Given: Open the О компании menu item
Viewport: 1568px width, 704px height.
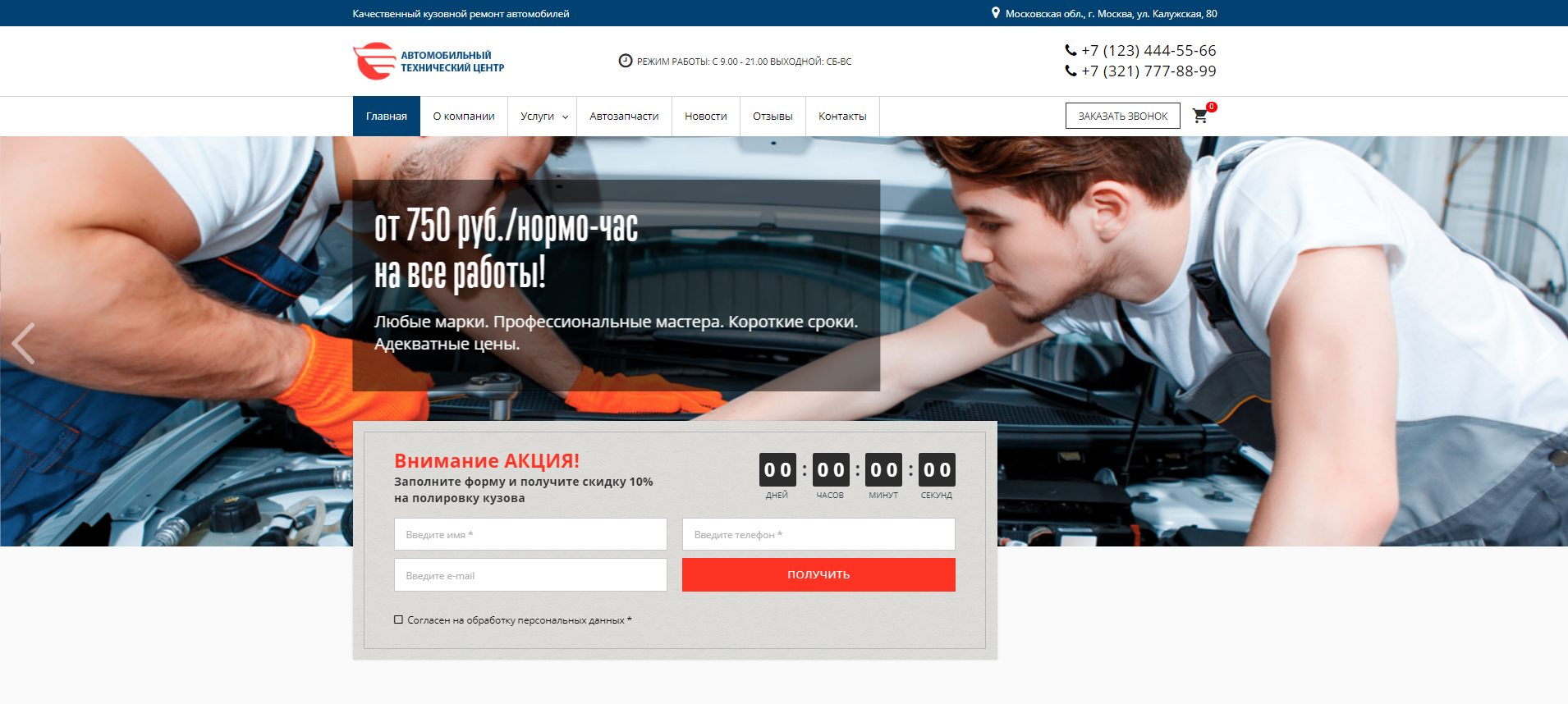Looking at the screenshot, I should point(464,117).
